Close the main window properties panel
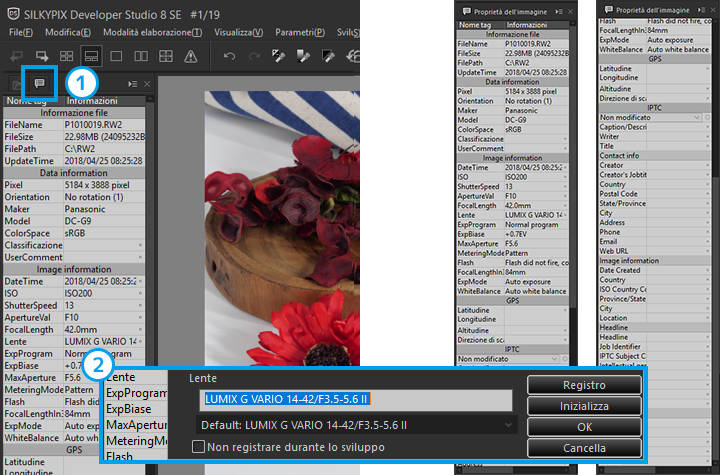Image resolution: width=720 pixels, height=475 pixels. pyautogui.click(x=147, y=84)
